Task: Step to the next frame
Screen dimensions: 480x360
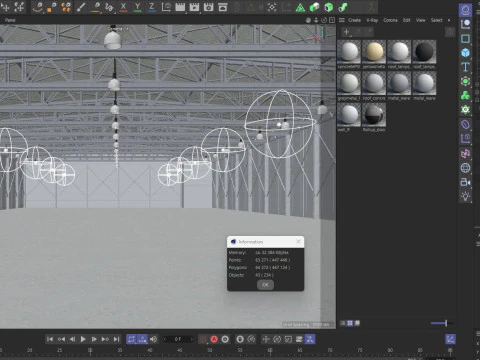Action: pyautogui.click(x=94, y=339)
